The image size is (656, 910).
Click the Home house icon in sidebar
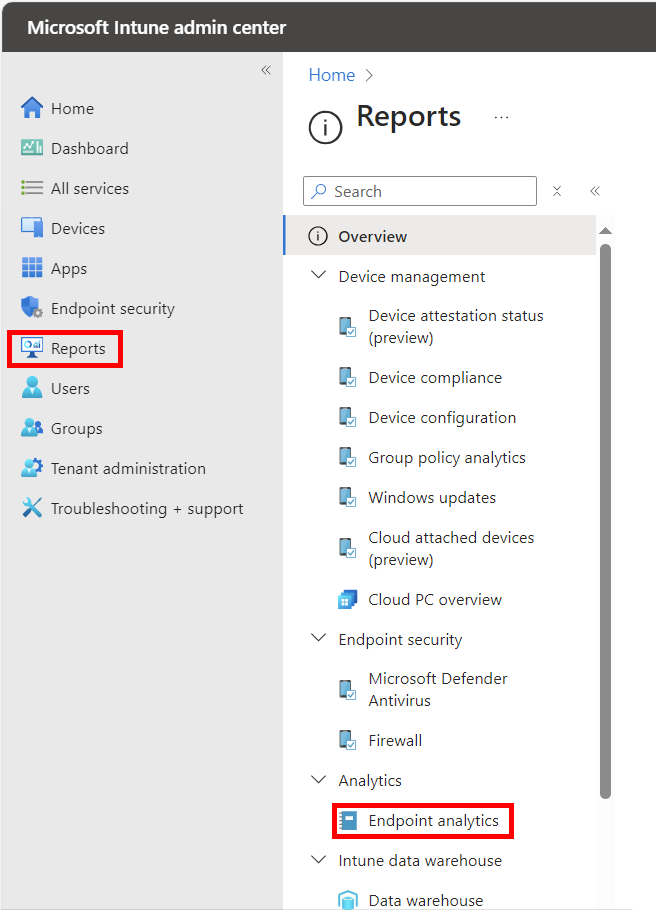point(32,108)
